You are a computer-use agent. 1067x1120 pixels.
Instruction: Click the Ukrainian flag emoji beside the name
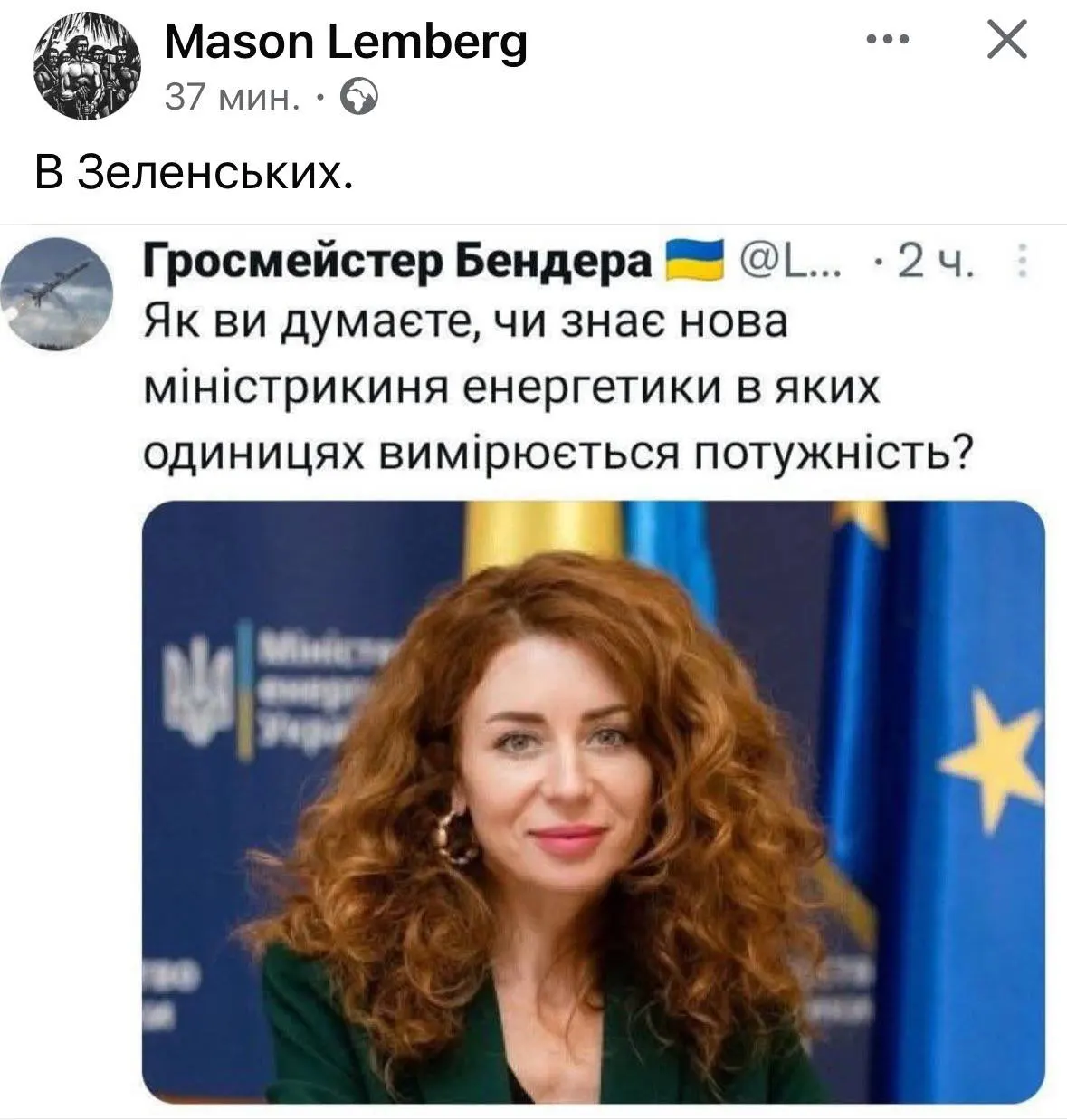[x=695, y=261]
